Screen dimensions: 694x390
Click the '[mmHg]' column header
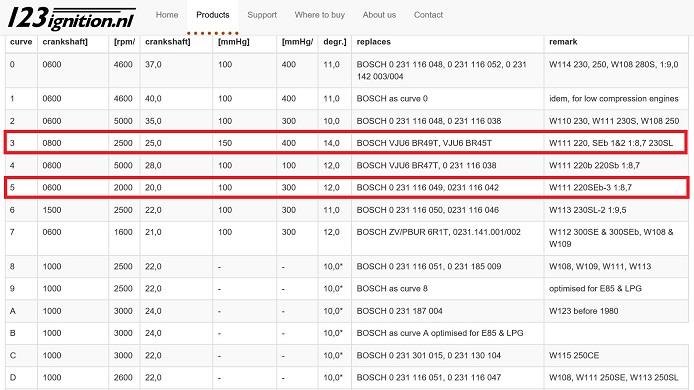point(234,42)
